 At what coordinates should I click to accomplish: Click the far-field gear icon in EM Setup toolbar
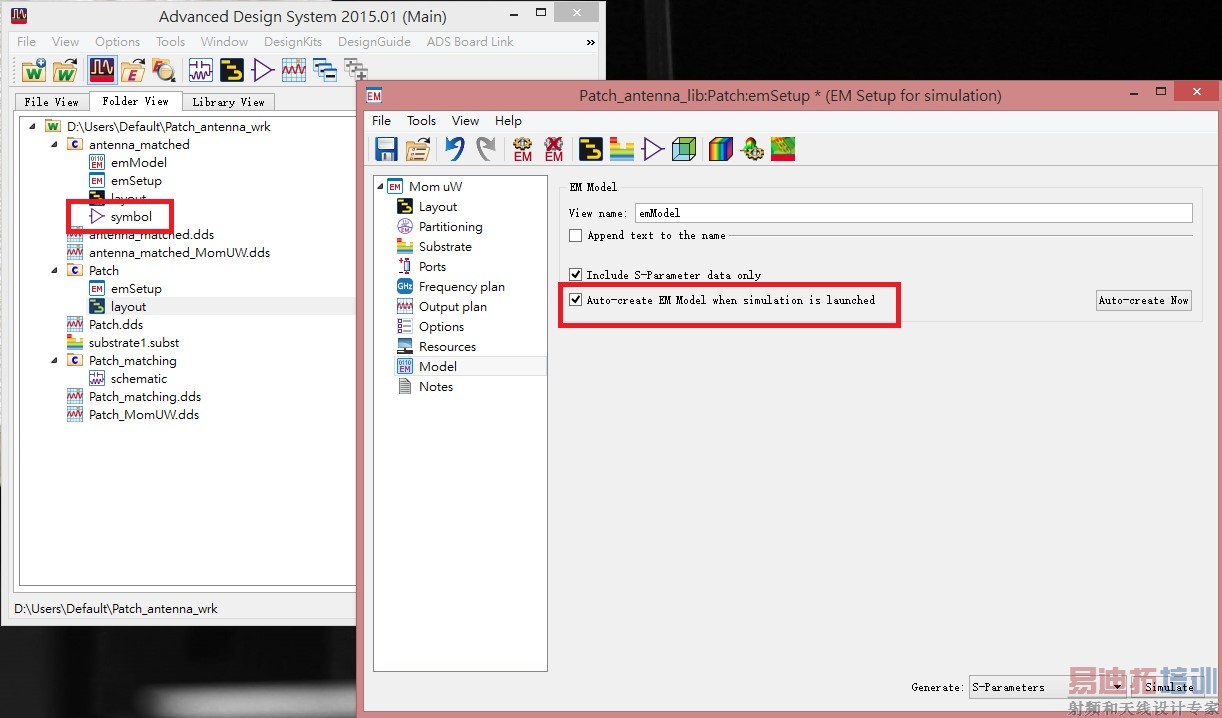pyautogui.click(x=752, y=149)
